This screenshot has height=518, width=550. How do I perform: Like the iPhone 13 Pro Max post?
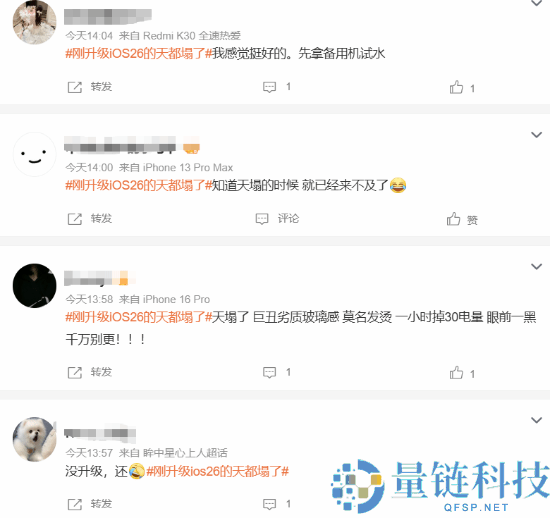(462, 219)
